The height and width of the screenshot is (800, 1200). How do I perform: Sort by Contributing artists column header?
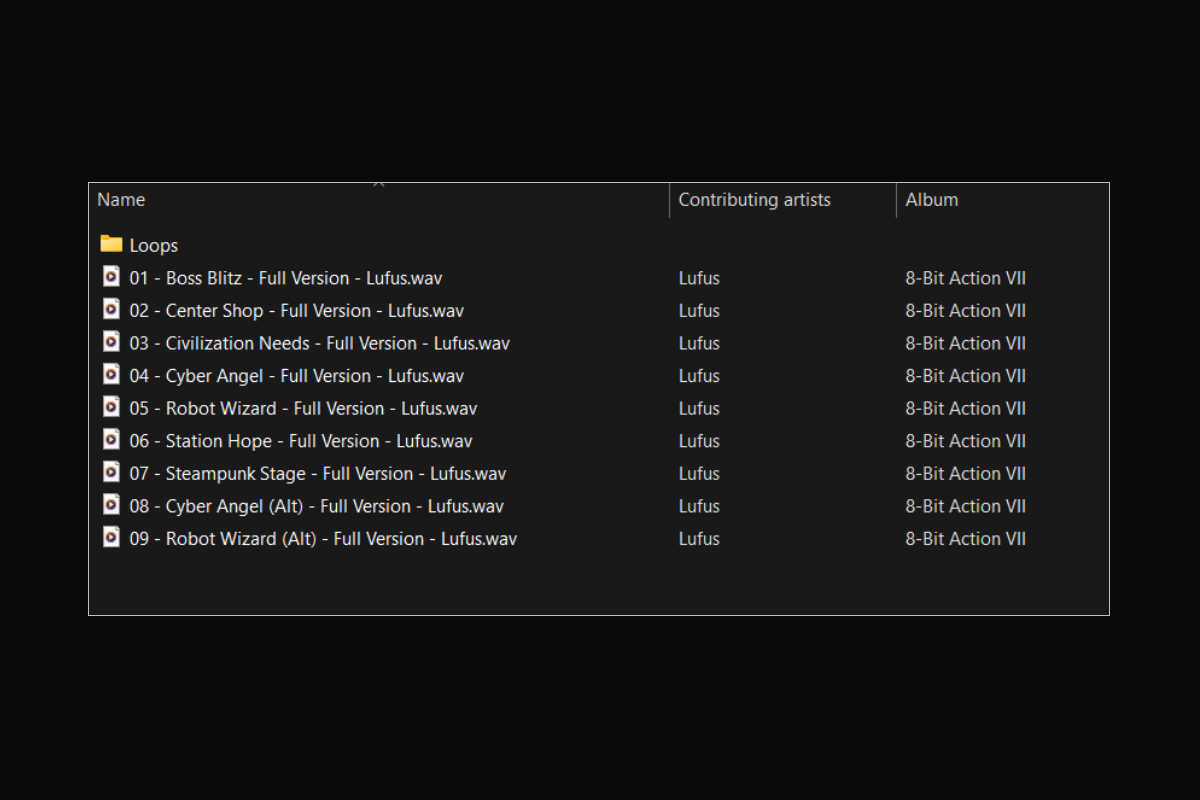pos(754,200)
